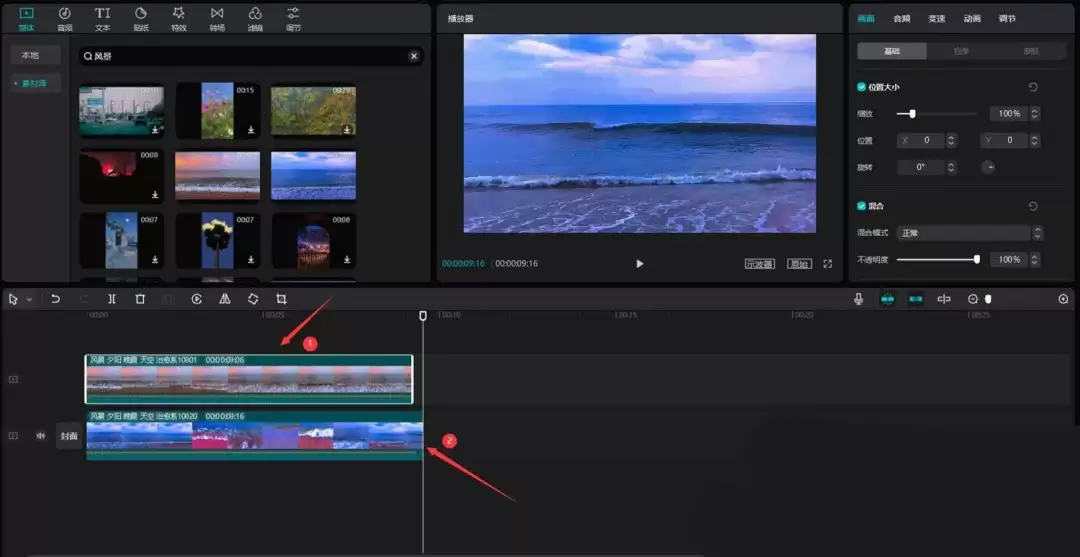Open the 音频 (Audio) media panel

65,18
